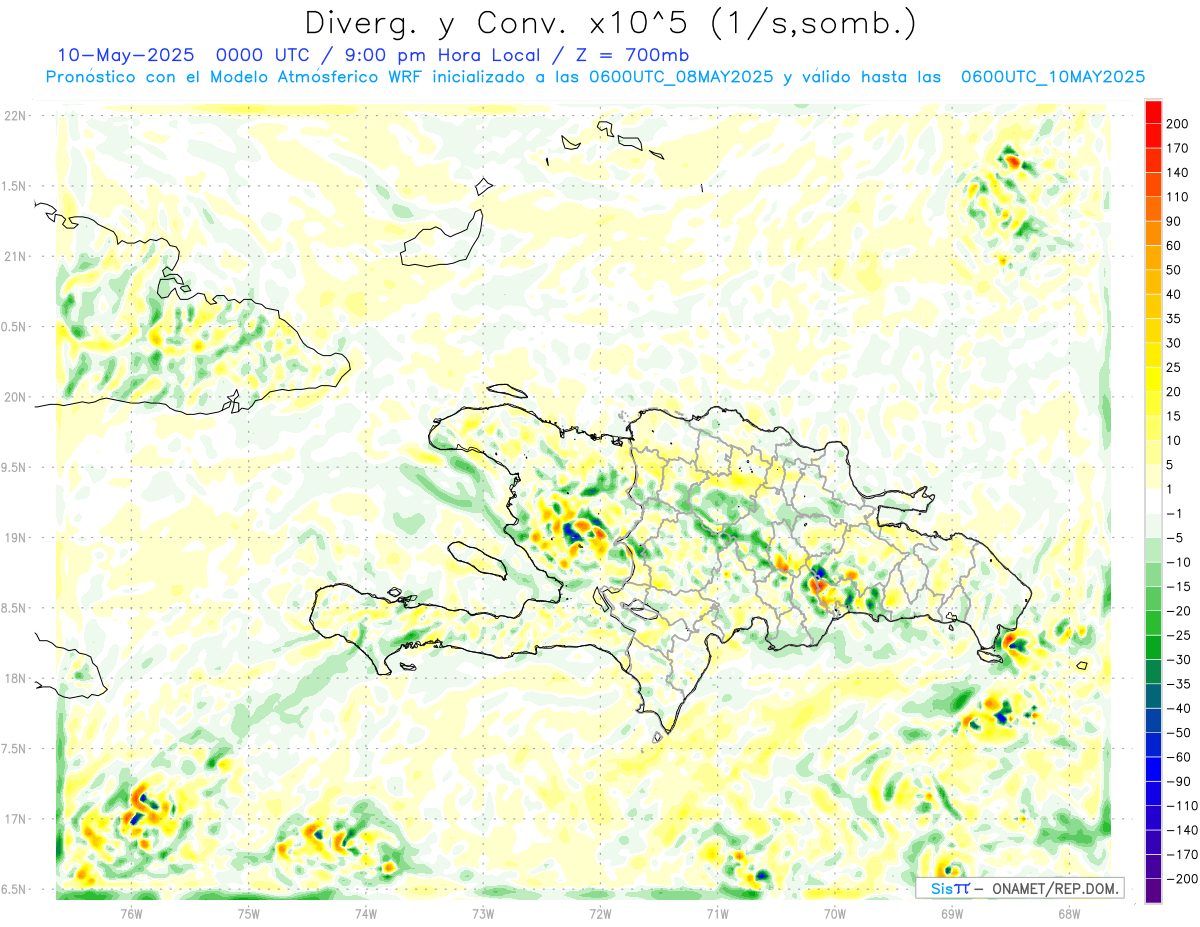Select the color scale value -1
The height and width of the screenshot is (927, 1200).
click(x=1174, y=514)
